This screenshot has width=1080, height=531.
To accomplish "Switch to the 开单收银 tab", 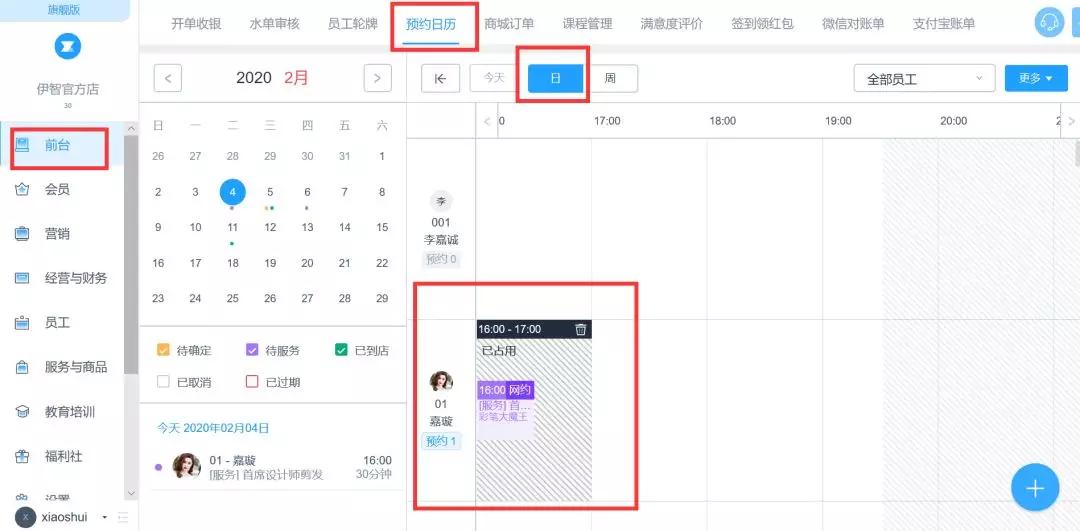I will pyautogui.click(x=196, y=23).
